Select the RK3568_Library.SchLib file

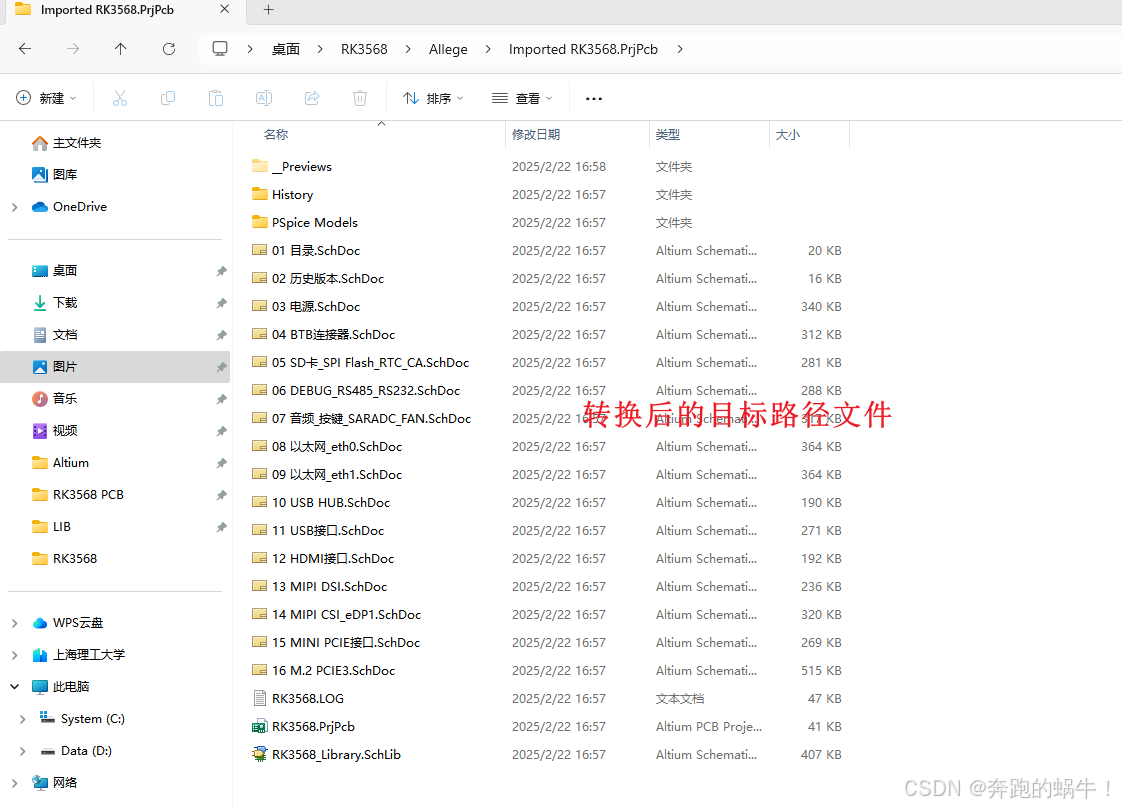(326, 754)
